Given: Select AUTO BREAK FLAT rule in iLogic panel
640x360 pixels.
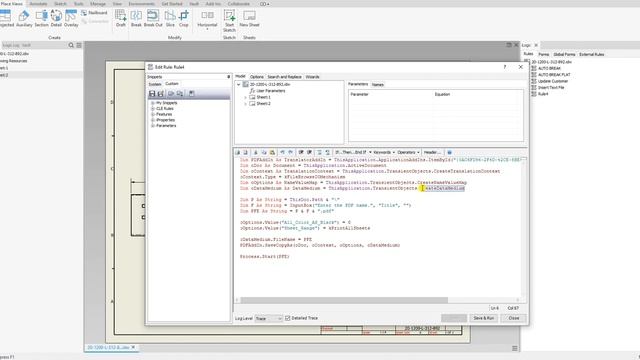Looking at the screenshot, I should click(554, 75).
